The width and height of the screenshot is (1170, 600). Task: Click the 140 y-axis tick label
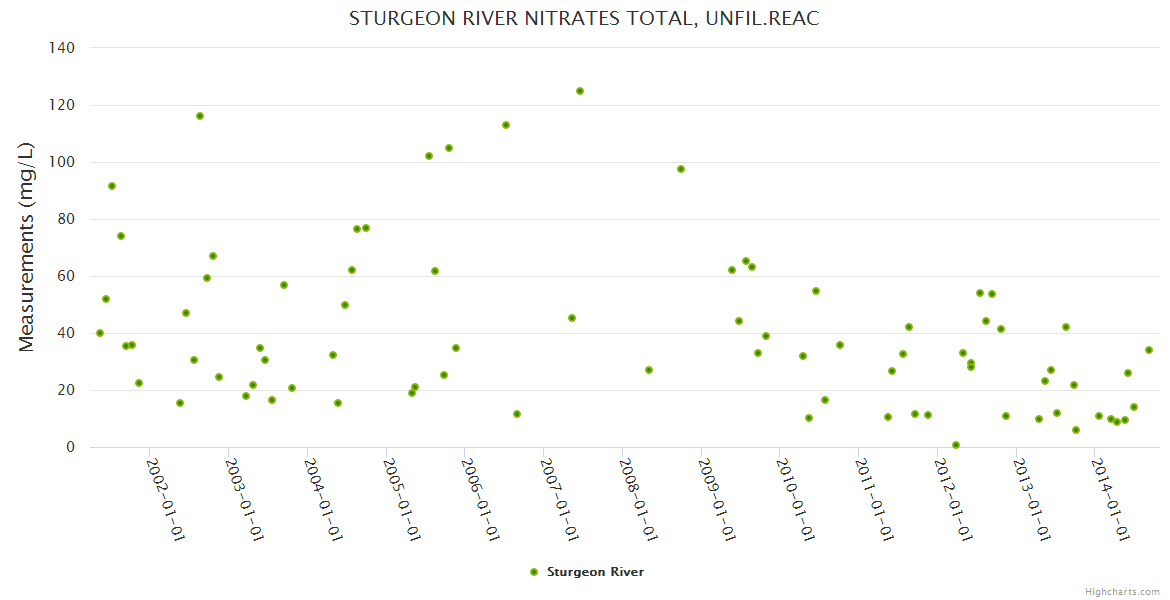[62, 47]
